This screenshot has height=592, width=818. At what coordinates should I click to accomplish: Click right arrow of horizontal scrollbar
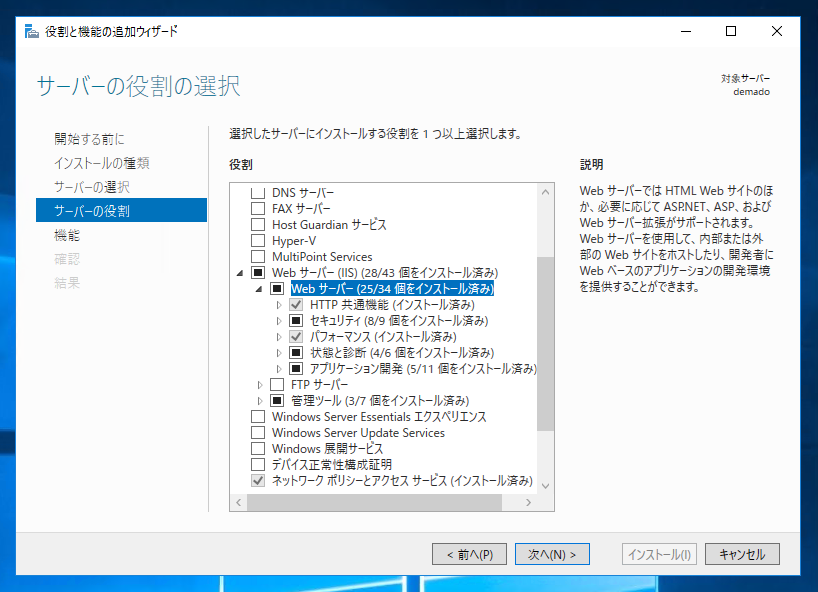(x=529, y=502)
